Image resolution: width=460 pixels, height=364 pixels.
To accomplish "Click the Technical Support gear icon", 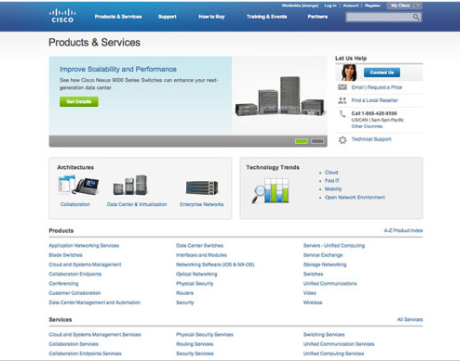I will tap(342, 140).
